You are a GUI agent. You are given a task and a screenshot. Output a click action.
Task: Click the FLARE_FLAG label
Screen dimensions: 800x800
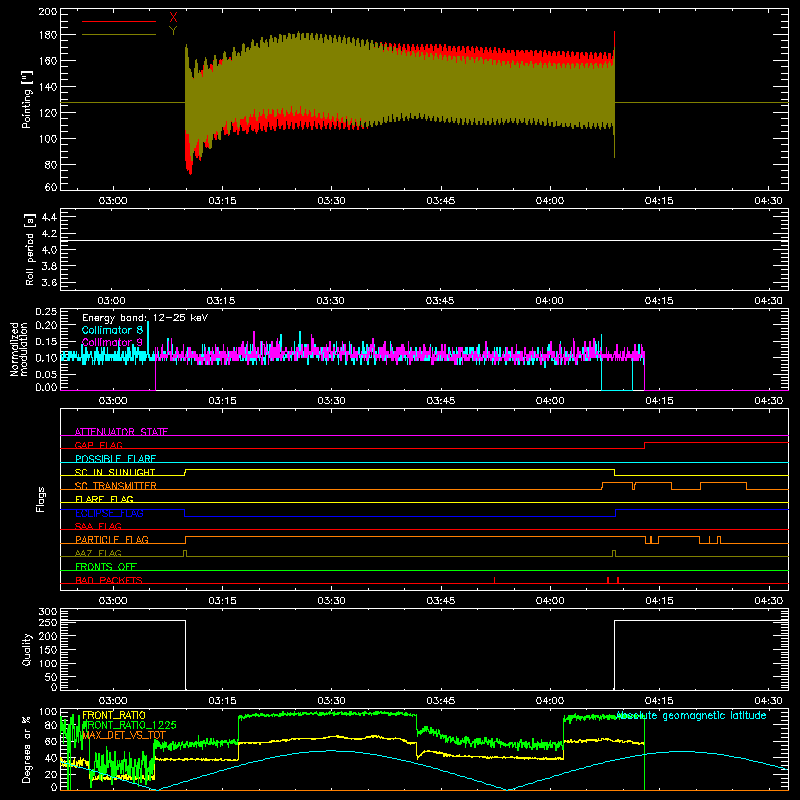tap(104, 499)
